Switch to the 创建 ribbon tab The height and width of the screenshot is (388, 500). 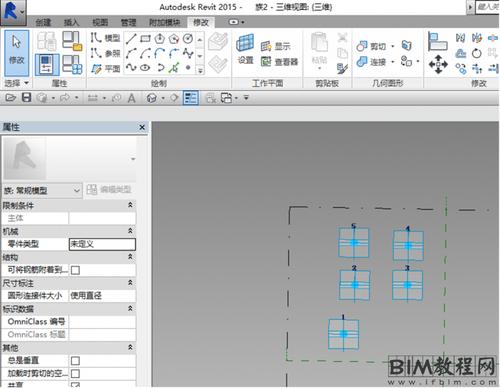tap(43, 22)
